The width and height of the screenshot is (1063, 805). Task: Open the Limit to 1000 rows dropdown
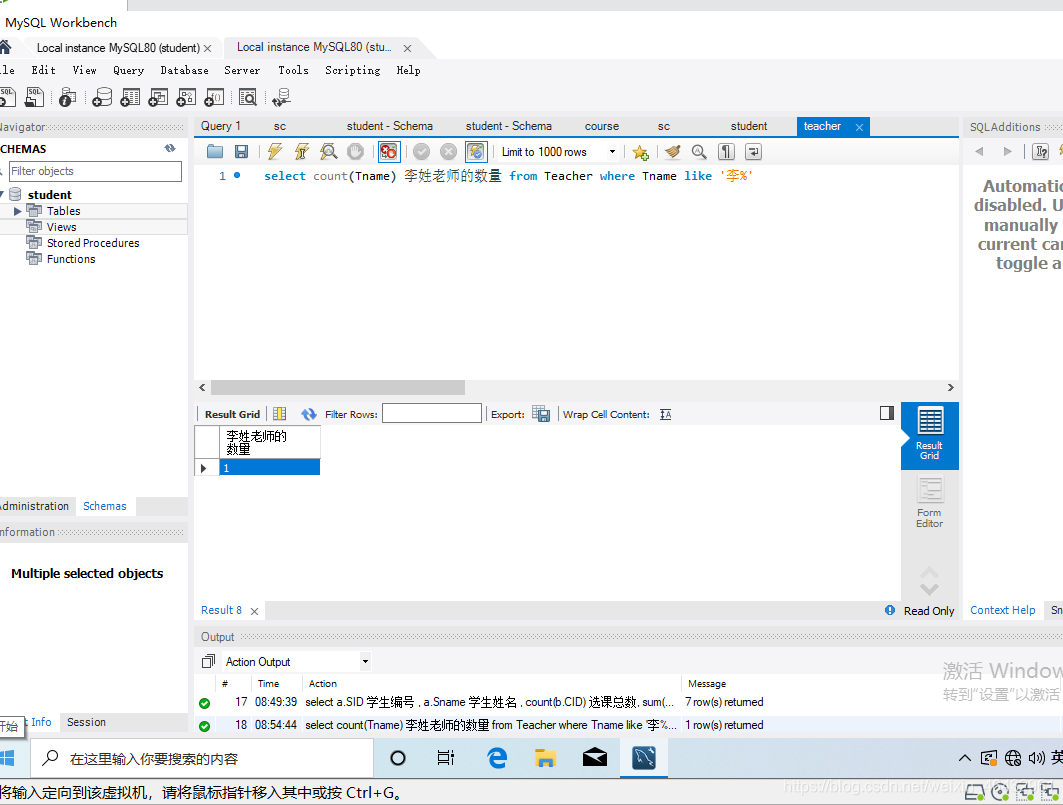559,152
